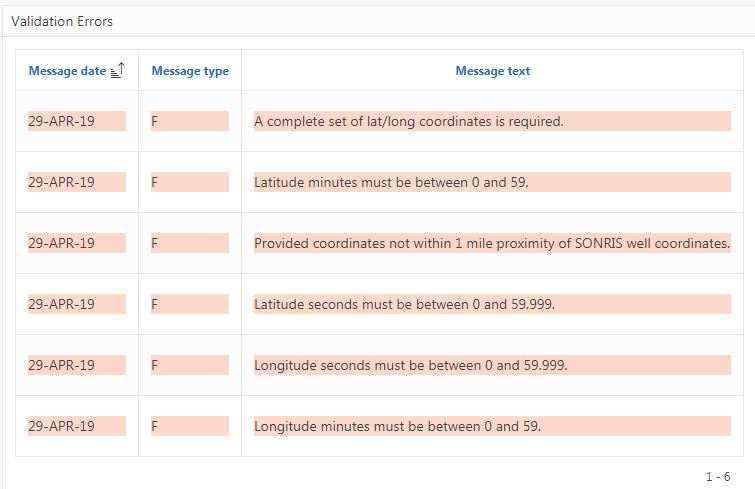Click the date in the Longitude minutes row
Image resolution: width=755 pixels, height=489 pixels.
click(62, 426)
